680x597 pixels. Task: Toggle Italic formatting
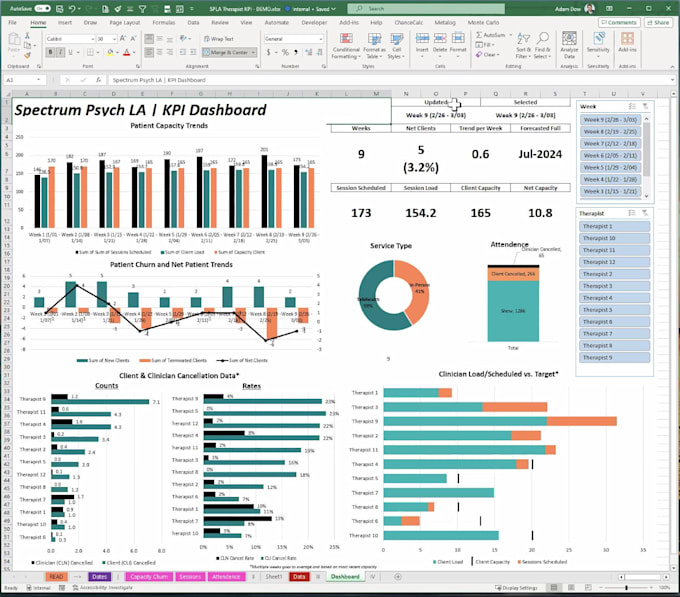click(60, 52)
